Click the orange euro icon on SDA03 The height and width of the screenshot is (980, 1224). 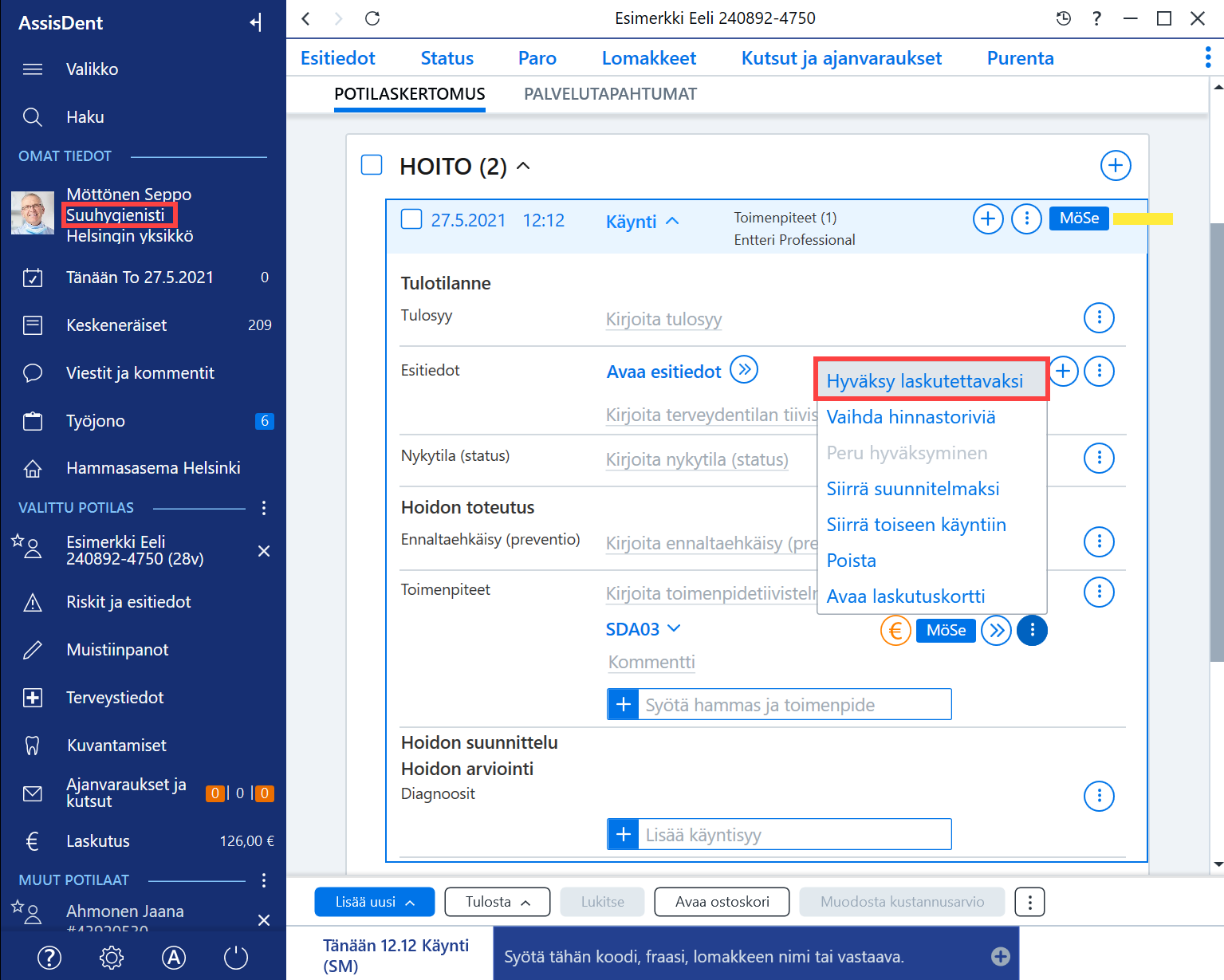coord(895,631)
